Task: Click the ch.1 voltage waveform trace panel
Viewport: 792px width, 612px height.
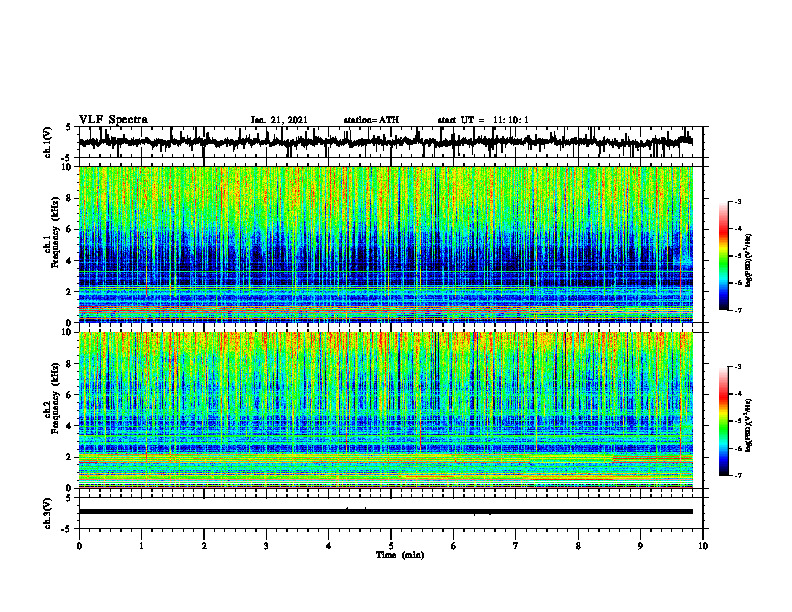Action: (390, 142)
